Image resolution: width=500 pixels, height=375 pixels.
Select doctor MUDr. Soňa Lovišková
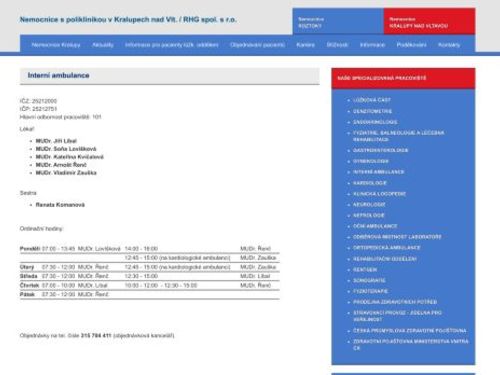pyautogui.click(x=66, y=149)
